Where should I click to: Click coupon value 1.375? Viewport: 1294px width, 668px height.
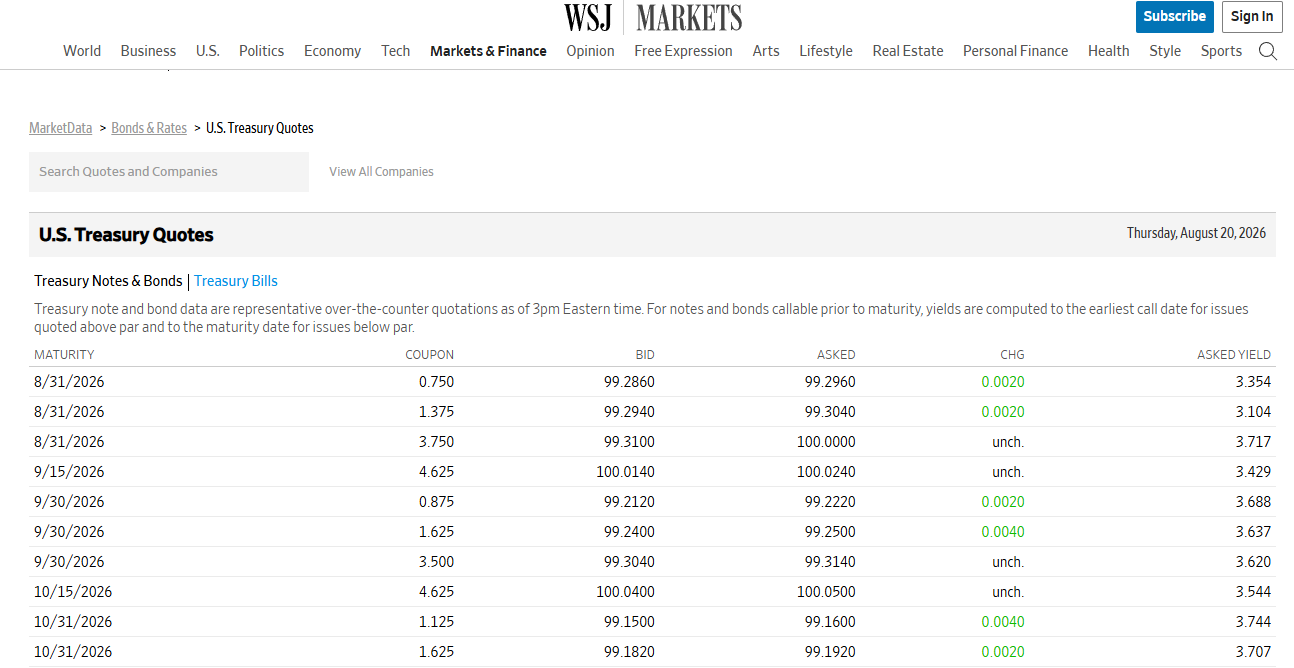[436, 412]
